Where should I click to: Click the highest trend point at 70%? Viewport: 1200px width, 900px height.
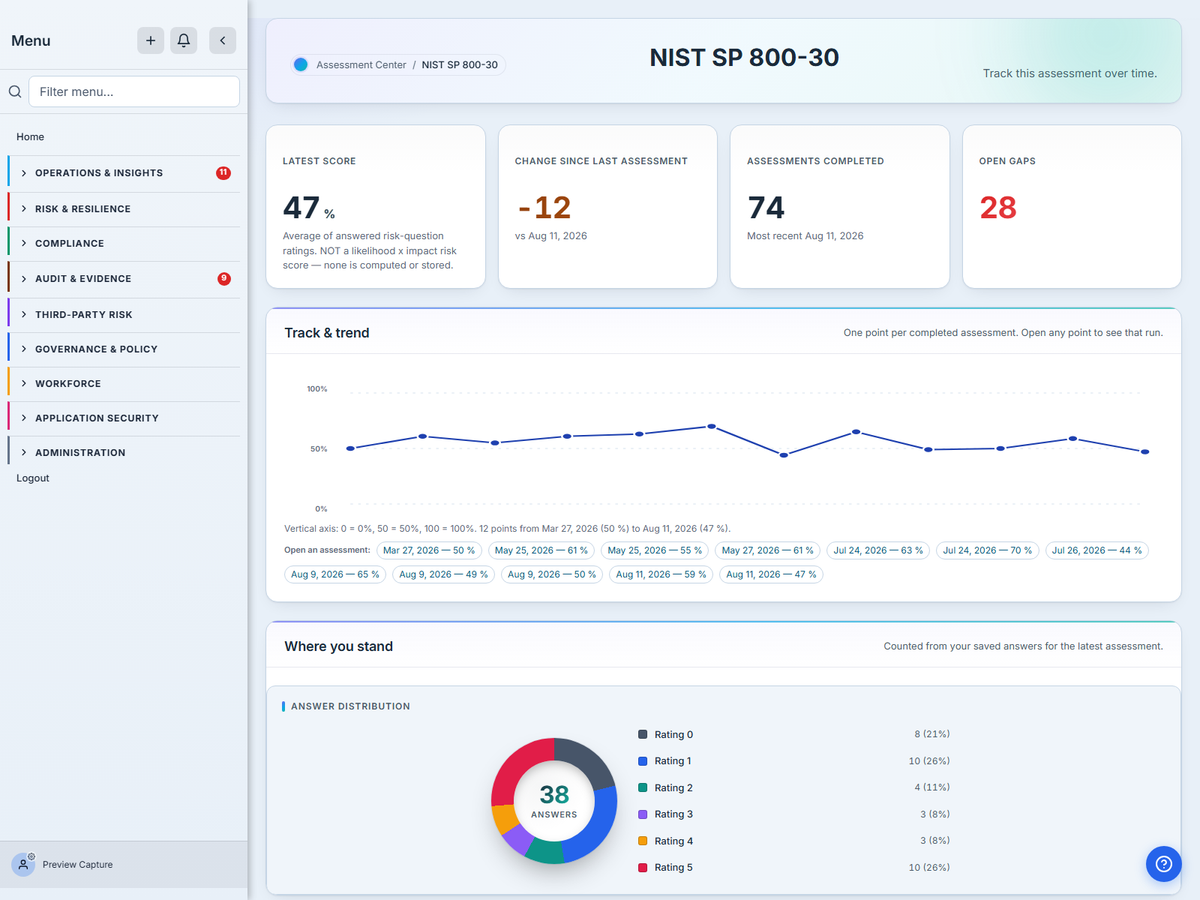point(712,426)
